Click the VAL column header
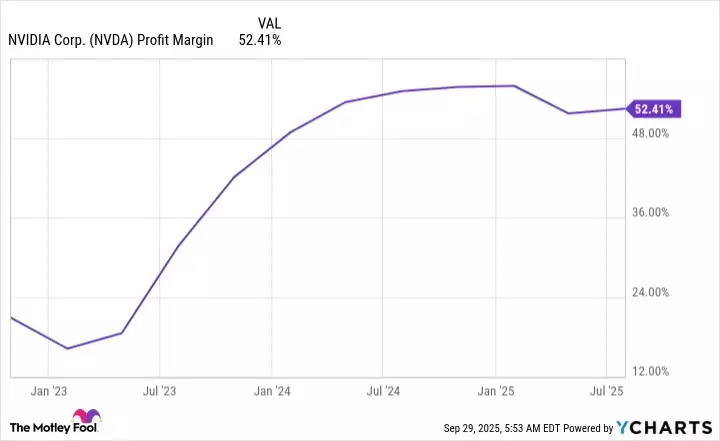Screen dimensions: 720x441 270,21
